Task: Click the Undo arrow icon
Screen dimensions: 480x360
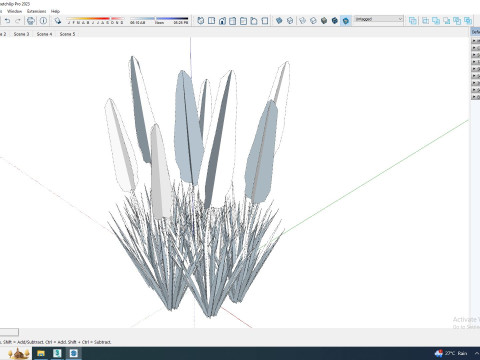Action: click(x=7, y=21)
